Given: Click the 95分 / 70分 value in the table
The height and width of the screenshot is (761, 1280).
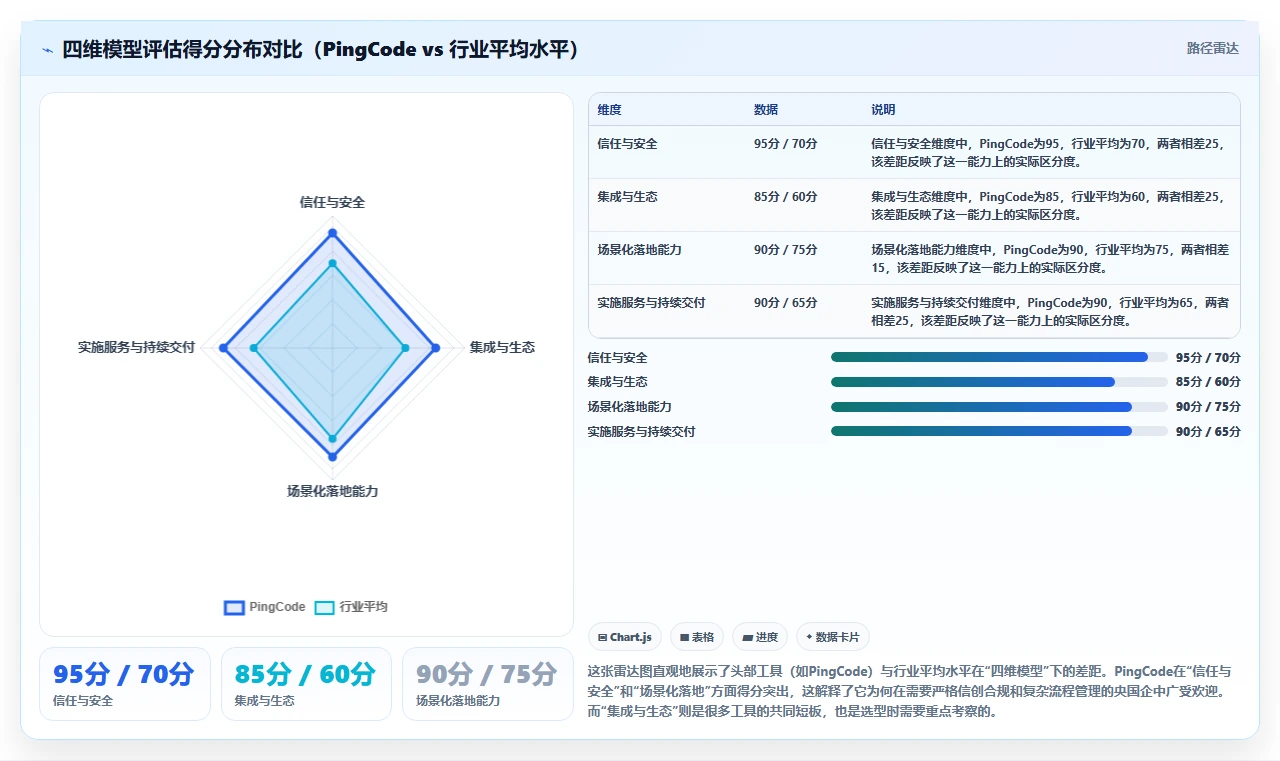Looking at the screenshot, I should pos(785,144).
